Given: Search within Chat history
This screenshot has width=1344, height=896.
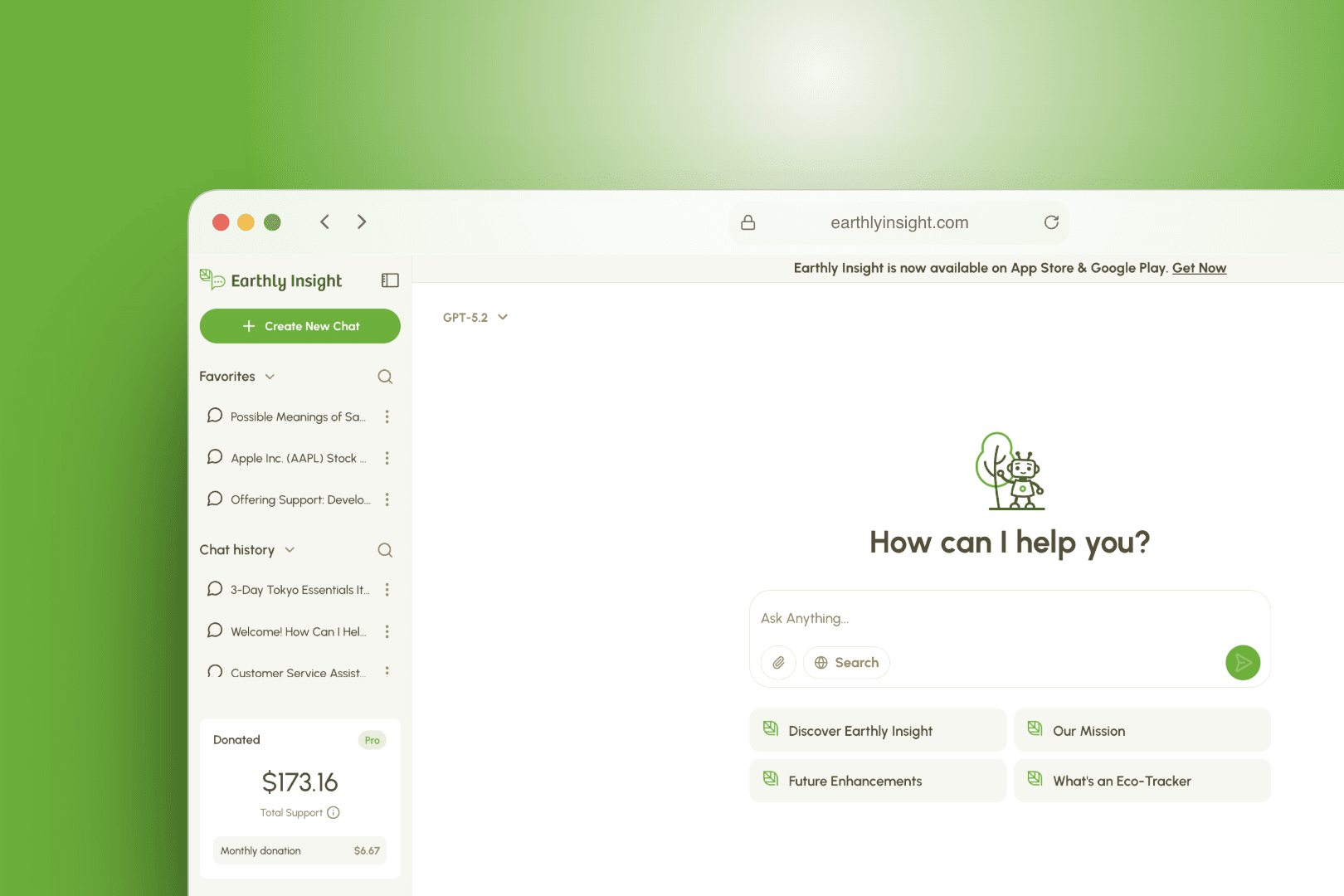Looking at the screenshot, I should (x=385, y=550).
